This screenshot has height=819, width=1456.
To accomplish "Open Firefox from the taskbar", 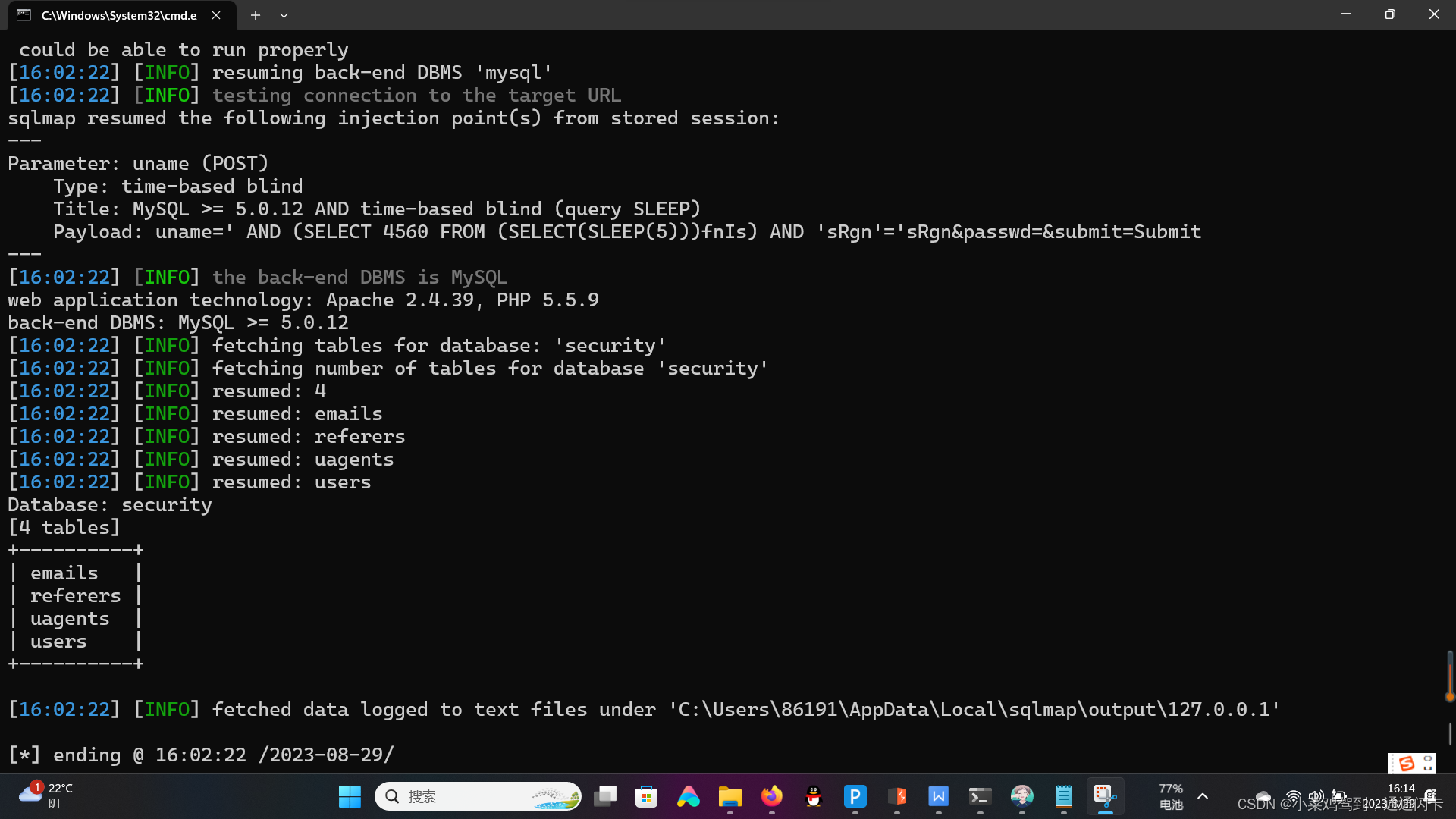I will tap(771, 797).
